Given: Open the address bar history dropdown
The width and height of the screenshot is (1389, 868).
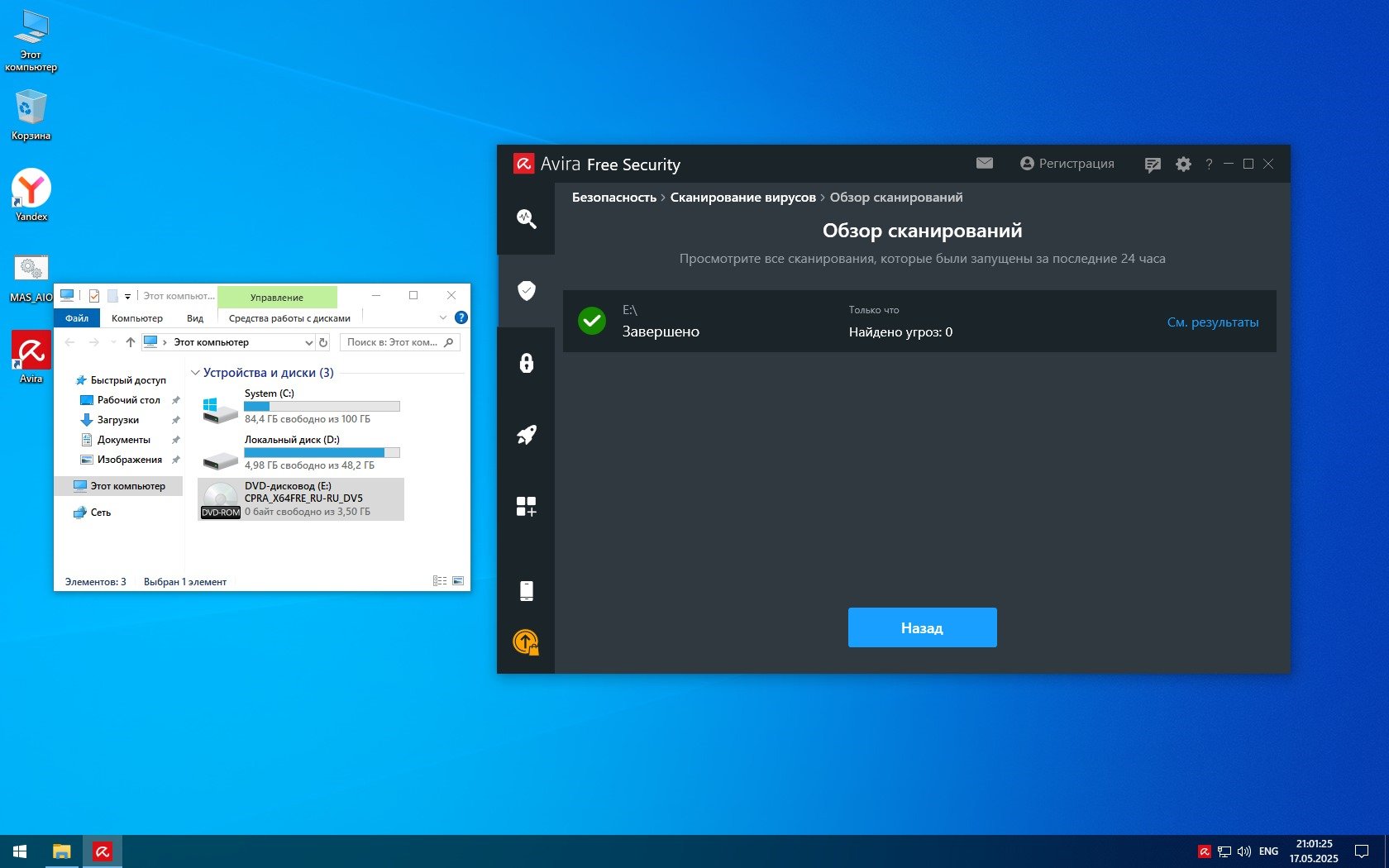Looking at the screenshot, I should (x=308, y=342).
